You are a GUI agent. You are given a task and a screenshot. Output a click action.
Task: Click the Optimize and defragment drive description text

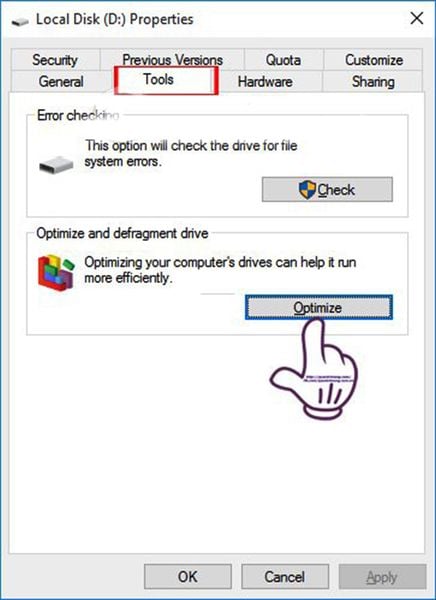click(x=220, y=270)
